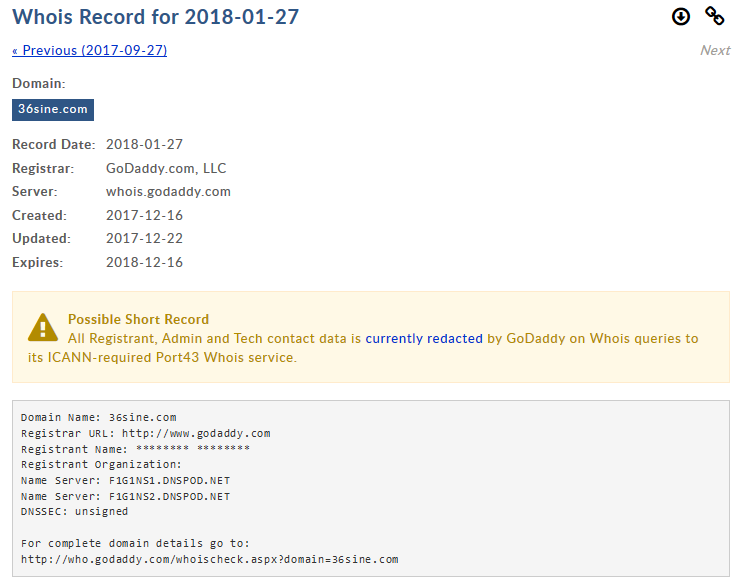The image size is (737, 585).
Task: Click For complete domain details line
Action: click(x=135, y=543)
